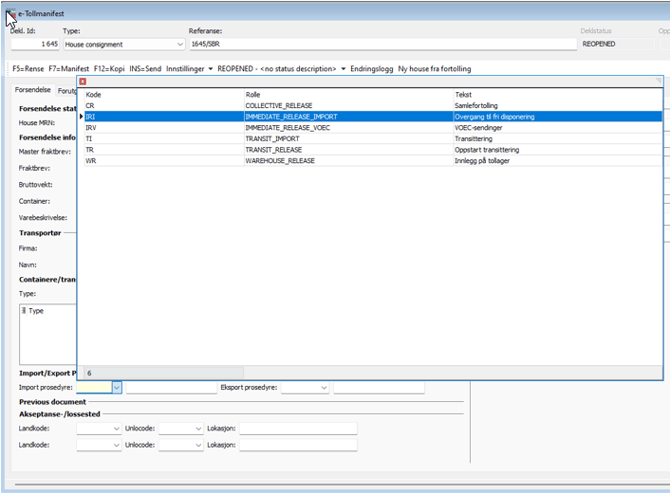Click the Referanse field with 1645/SBR
This screenshot has height=493, width=670.
(x=383, y=44)
